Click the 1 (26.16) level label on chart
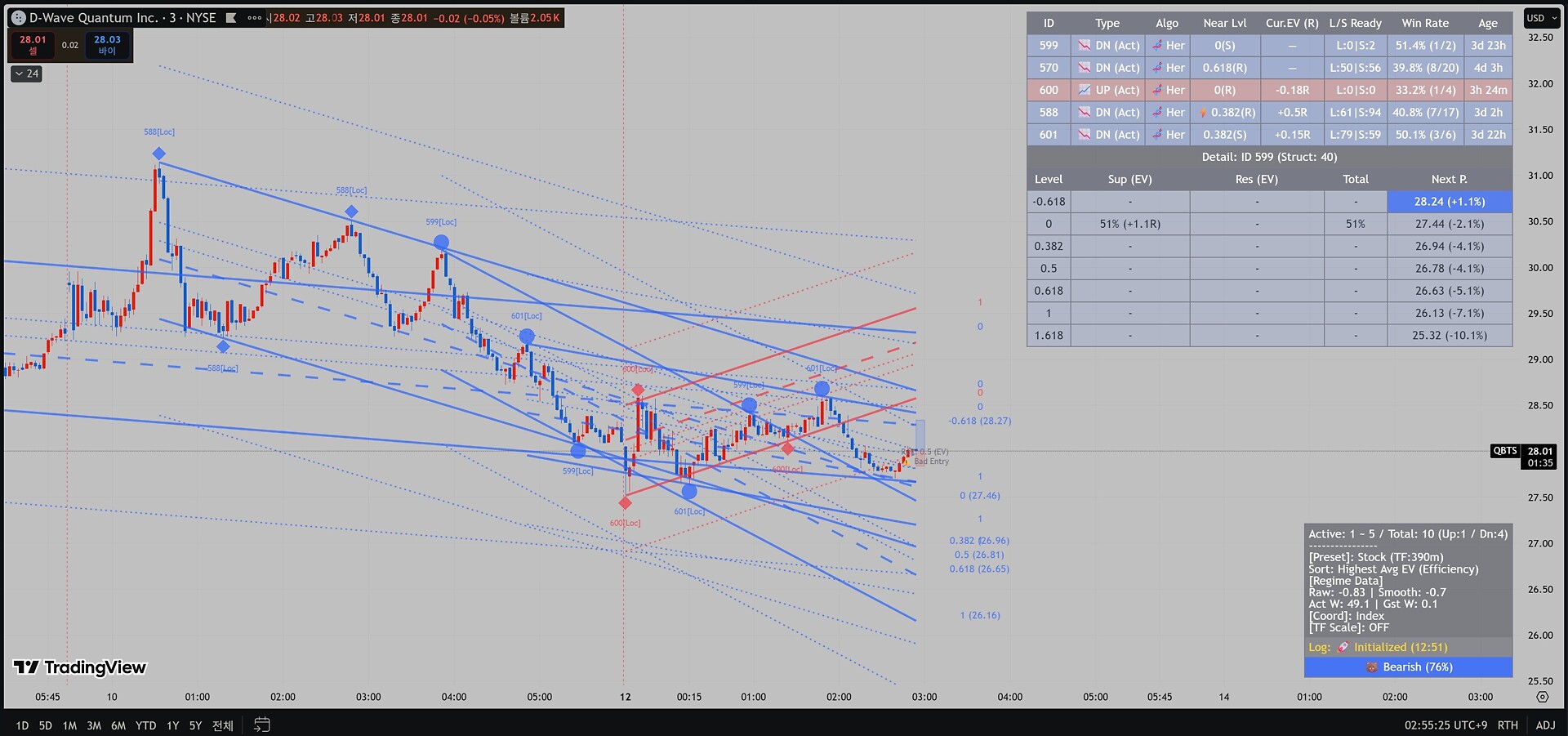This screenshot has height=736, width=1568. pyautogui.click(x=980, y=616)
